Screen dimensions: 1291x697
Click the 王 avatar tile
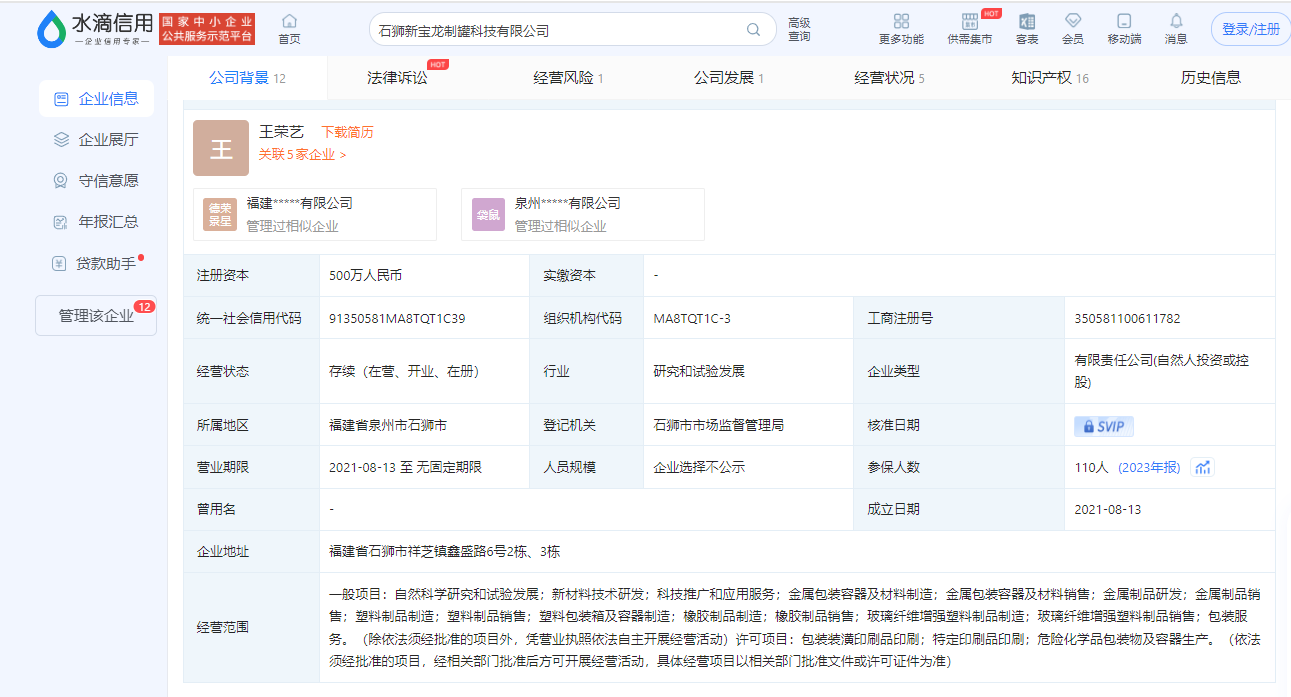coord(221,148)
